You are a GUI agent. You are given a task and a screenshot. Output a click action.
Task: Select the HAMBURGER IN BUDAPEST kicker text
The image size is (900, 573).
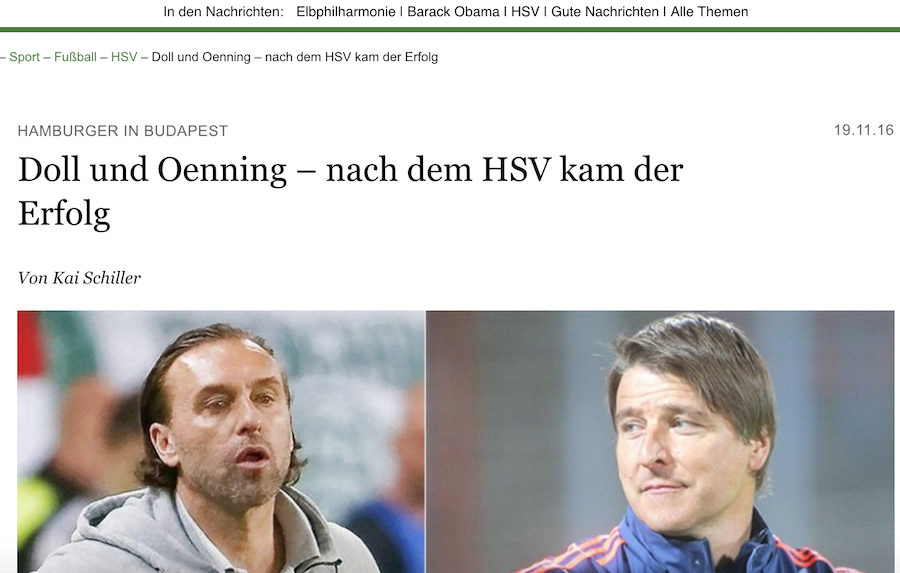point(122,131)
